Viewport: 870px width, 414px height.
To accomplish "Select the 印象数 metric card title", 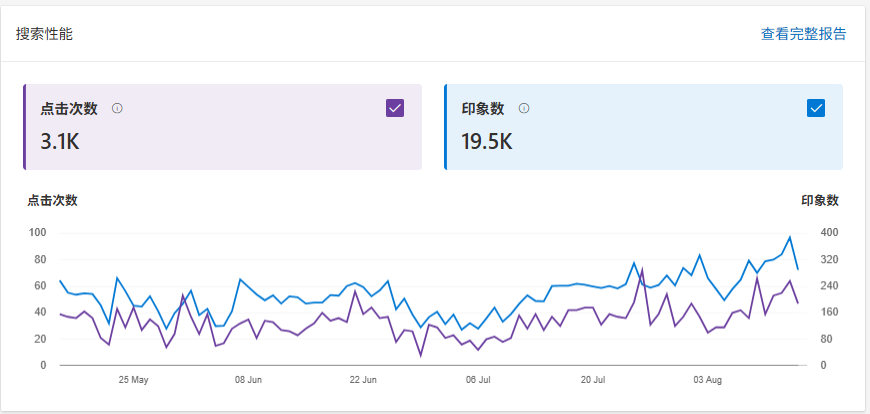I will click(x=483, y=108).
